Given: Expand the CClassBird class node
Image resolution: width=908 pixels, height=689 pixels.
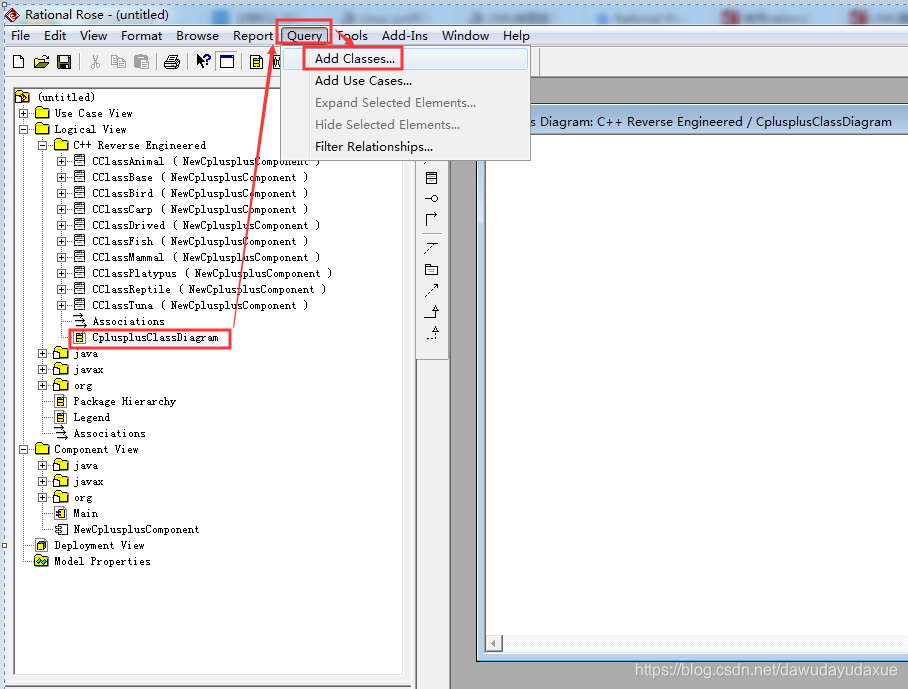Looking at the screenshot, I should tap(61, 193).
